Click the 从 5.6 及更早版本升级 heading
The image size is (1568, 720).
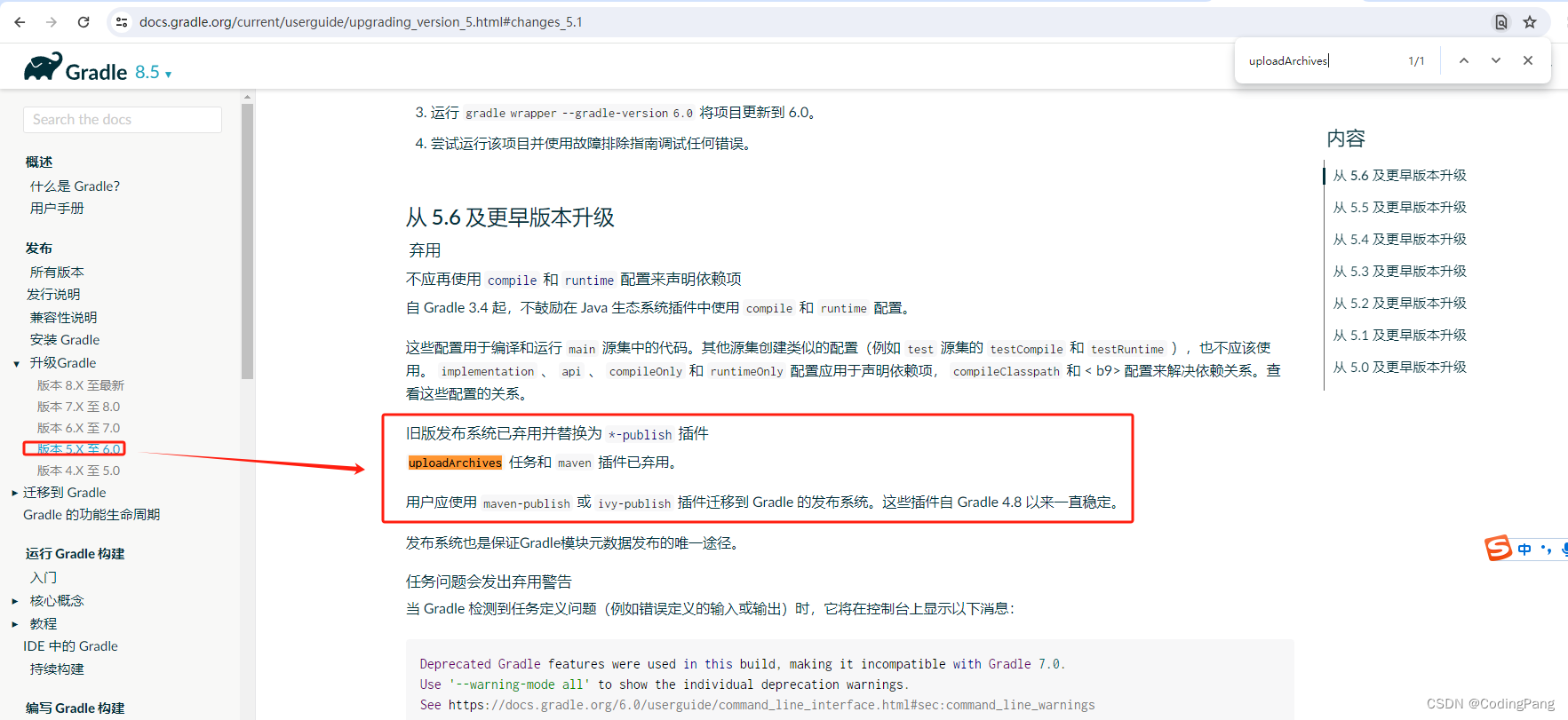point(510,218)
